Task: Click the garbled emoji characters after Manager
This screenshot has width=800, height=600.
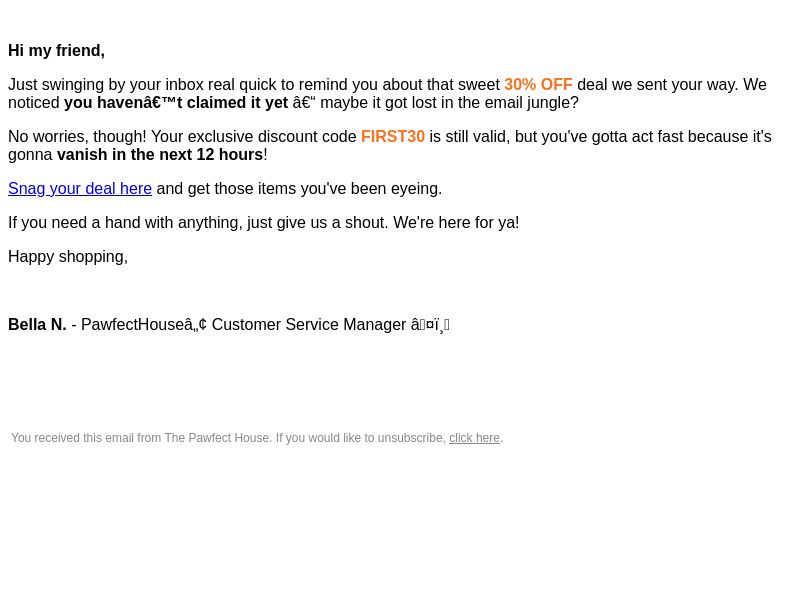Action: coord(430,325)
